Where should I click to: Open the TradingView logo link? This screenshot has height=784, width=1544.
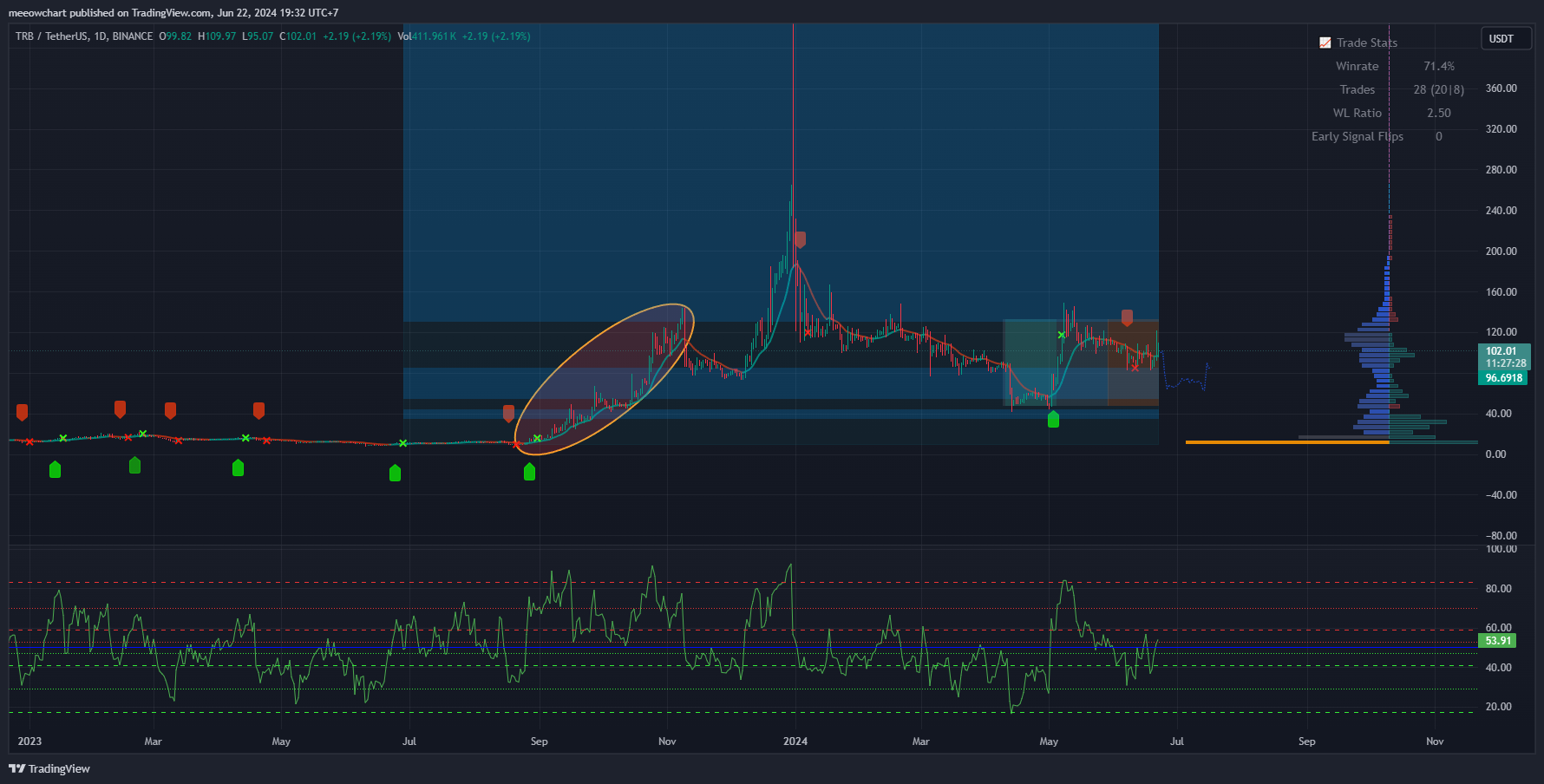coord(49,768)
